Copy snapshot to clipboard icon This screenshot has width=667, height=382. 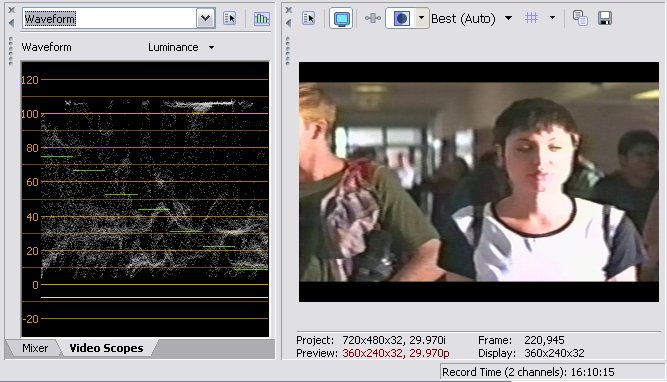click(x=580, y=18)
